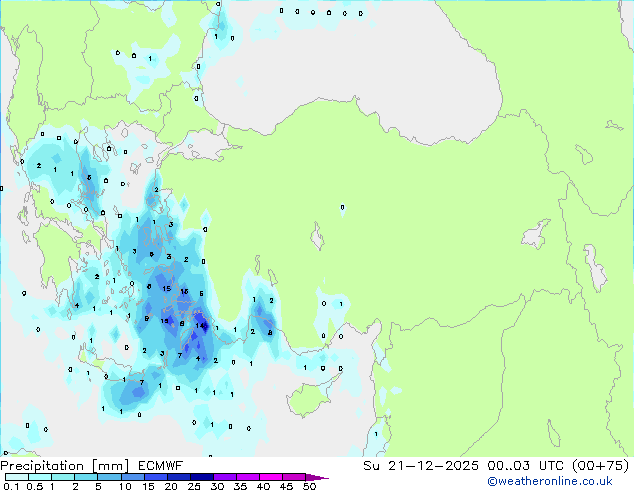Click the '14' value at darkest blue spot
The width and height of the screenshot is (634, 490).
tap(201, 325)
